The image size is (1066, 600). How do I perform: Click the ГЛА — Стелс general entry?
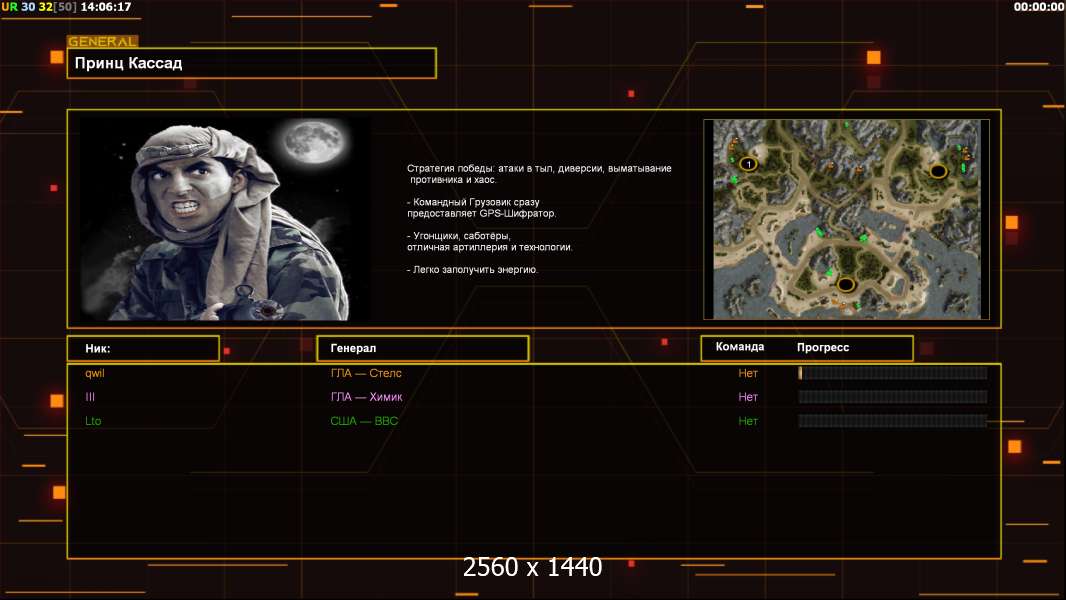(x=366, y=373)
